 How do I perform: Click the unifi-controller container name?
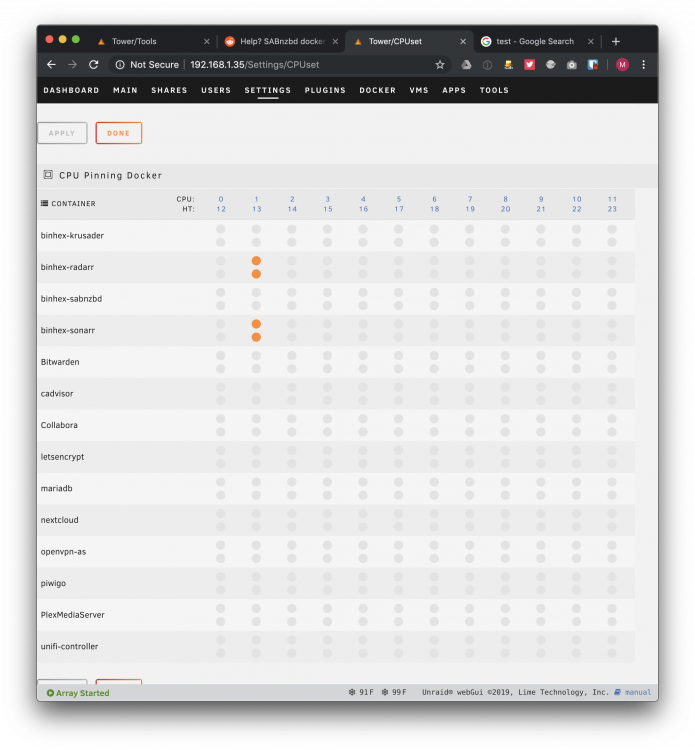click(69, 646)
